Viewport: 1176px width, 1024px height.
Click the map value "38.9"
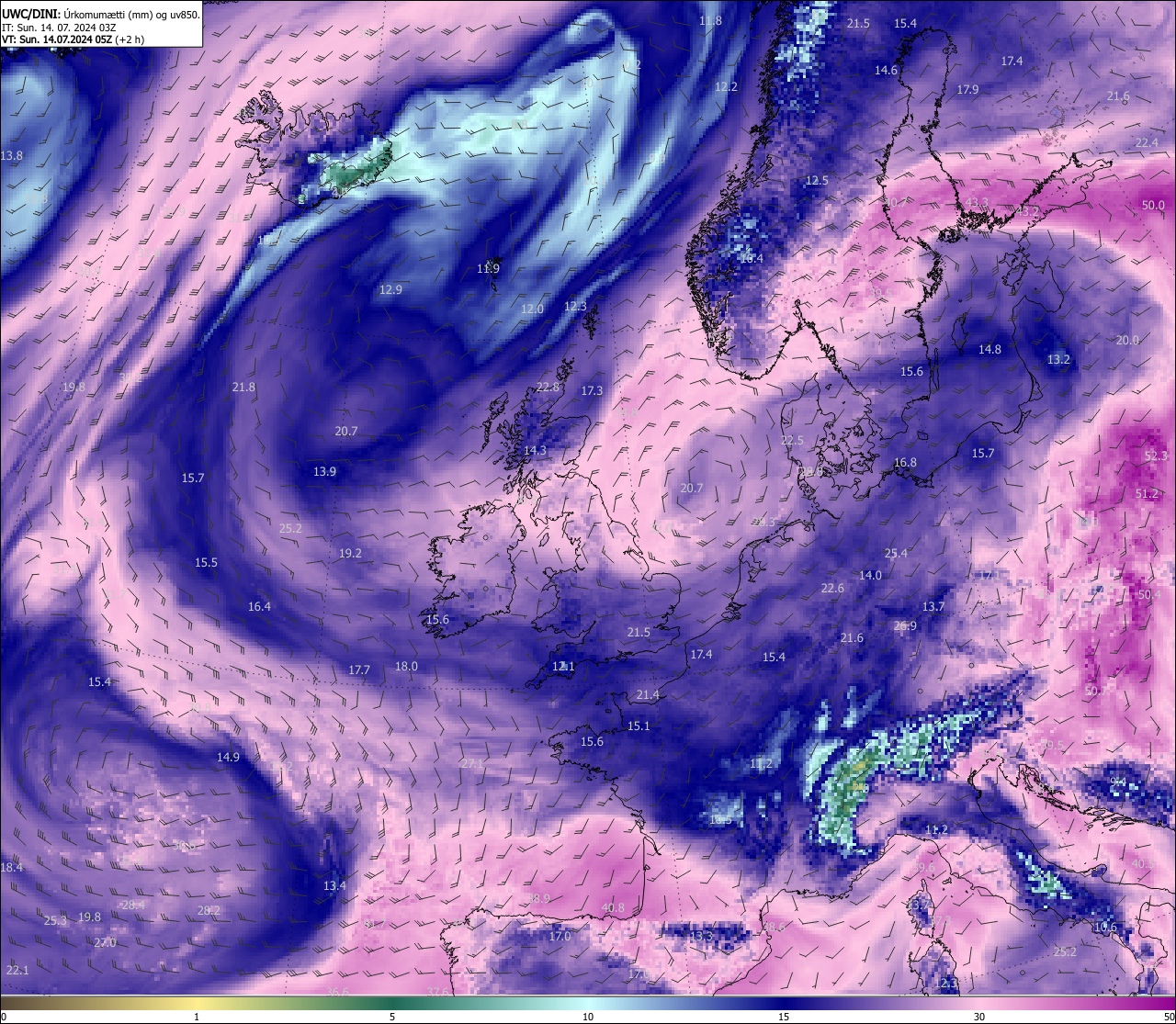point(538,899)
